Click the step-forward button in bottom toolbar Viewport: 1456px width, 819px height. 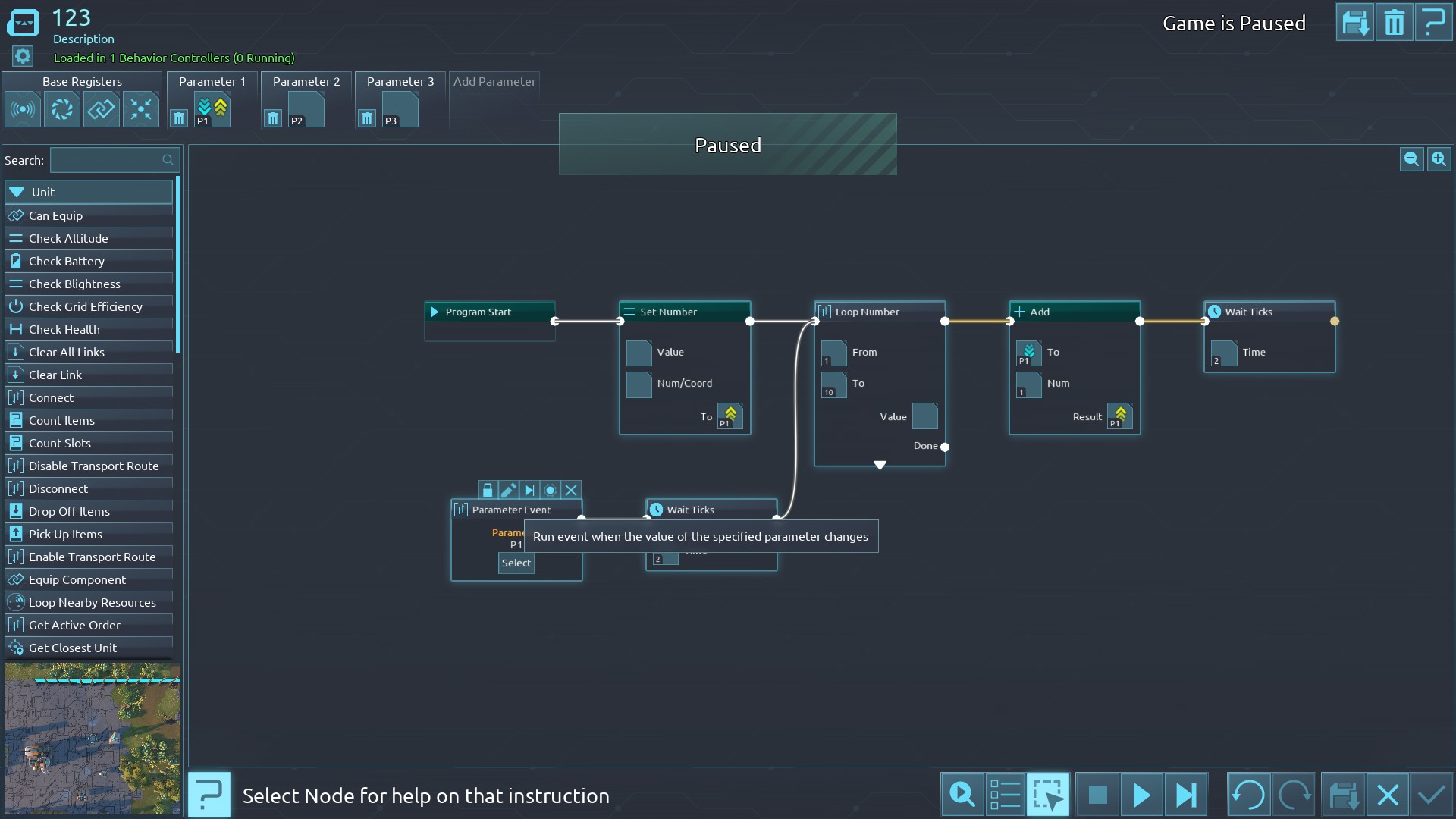click(x=1185, y=795)
